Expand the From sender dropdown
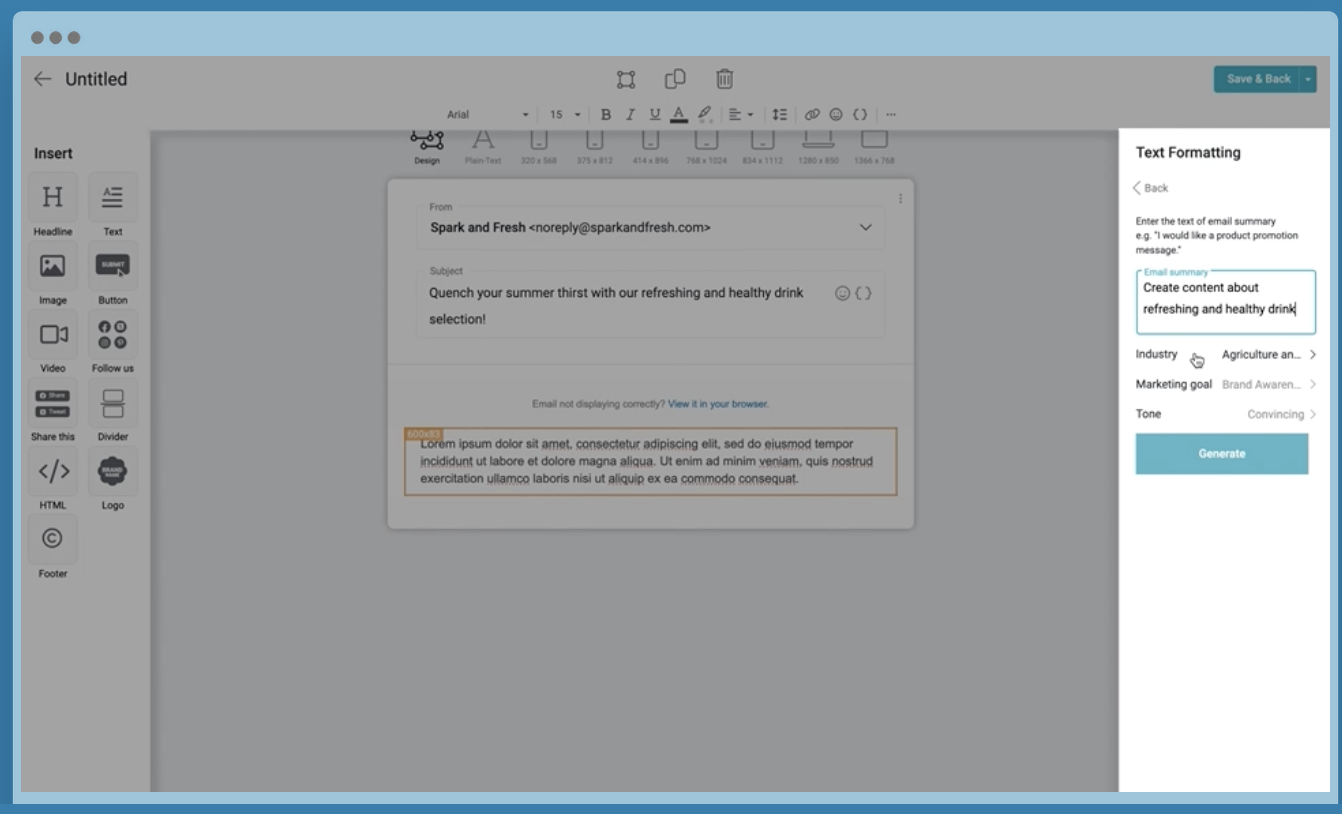Image resolution: width=1342 pixels, height=814 pixels. point(865,227)
